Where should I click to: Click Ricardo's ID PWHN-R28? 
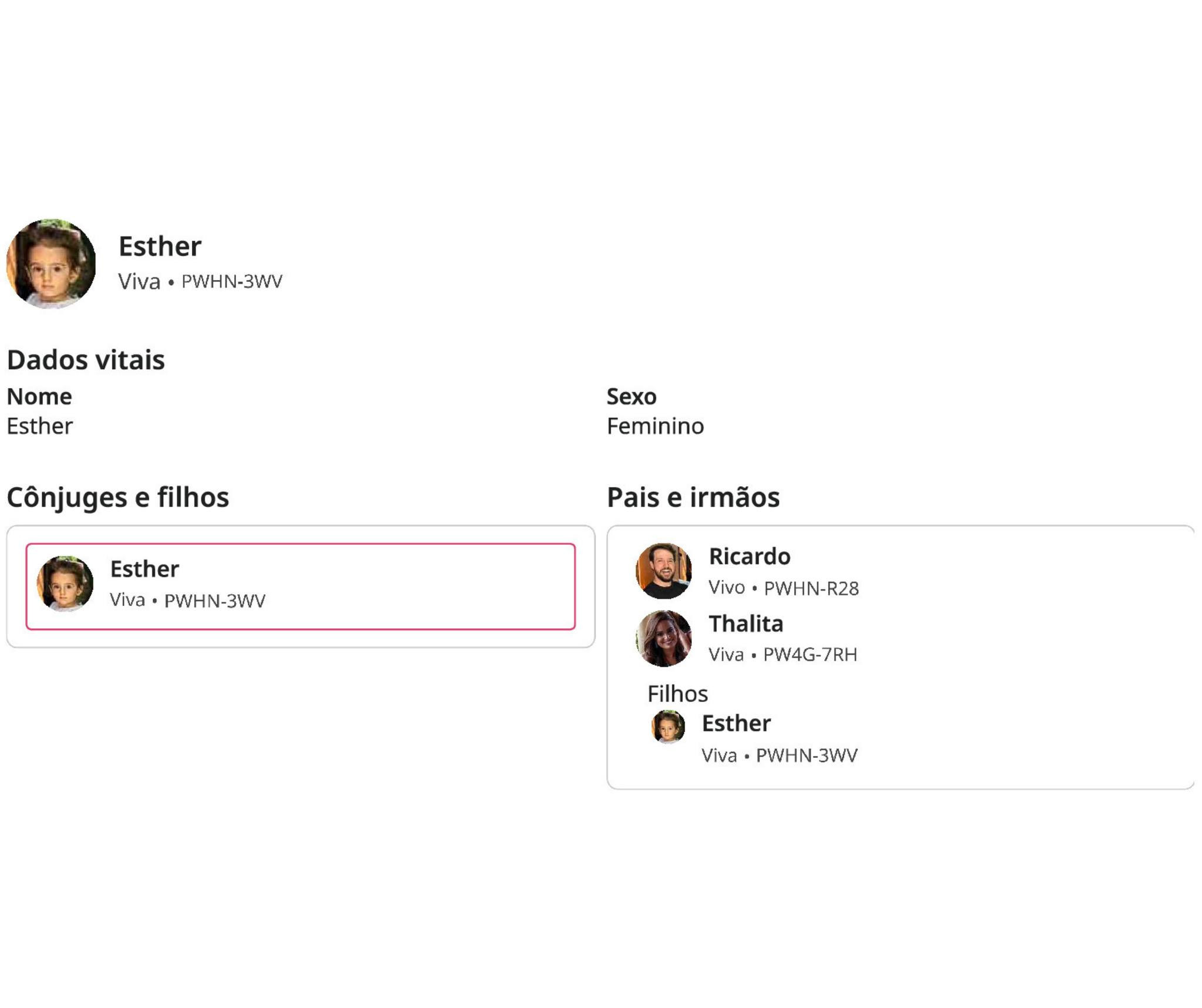(x=811, y=588)
